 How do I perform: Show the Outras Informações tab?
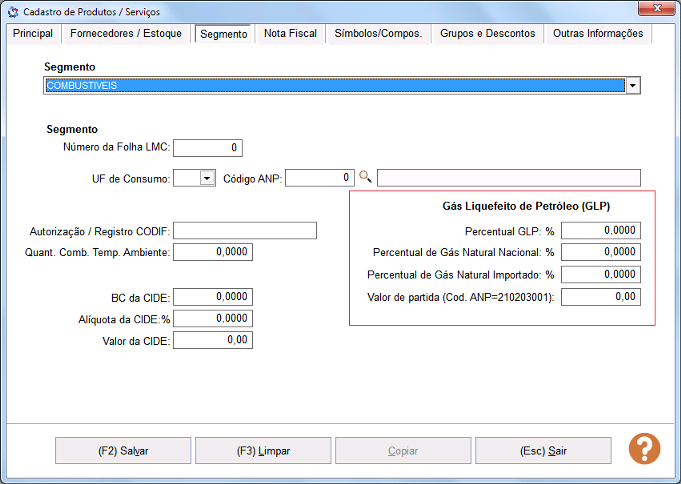(598, 34)
